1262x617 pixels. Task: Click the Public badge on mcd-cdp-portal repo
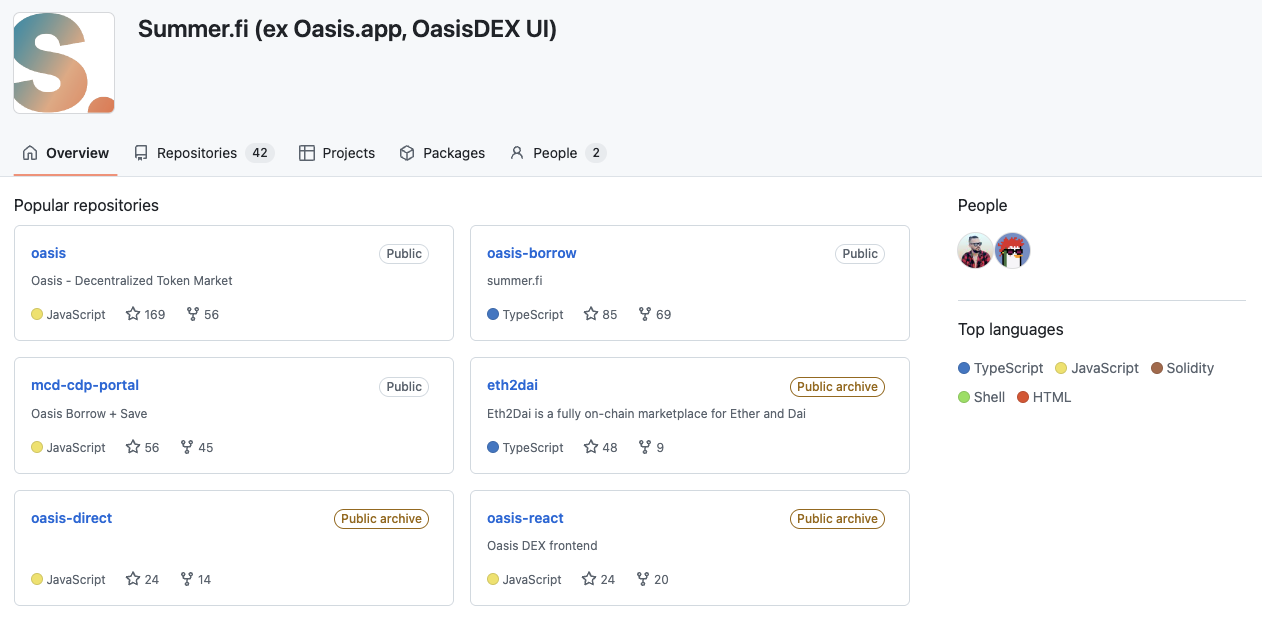tap(404, 387)
